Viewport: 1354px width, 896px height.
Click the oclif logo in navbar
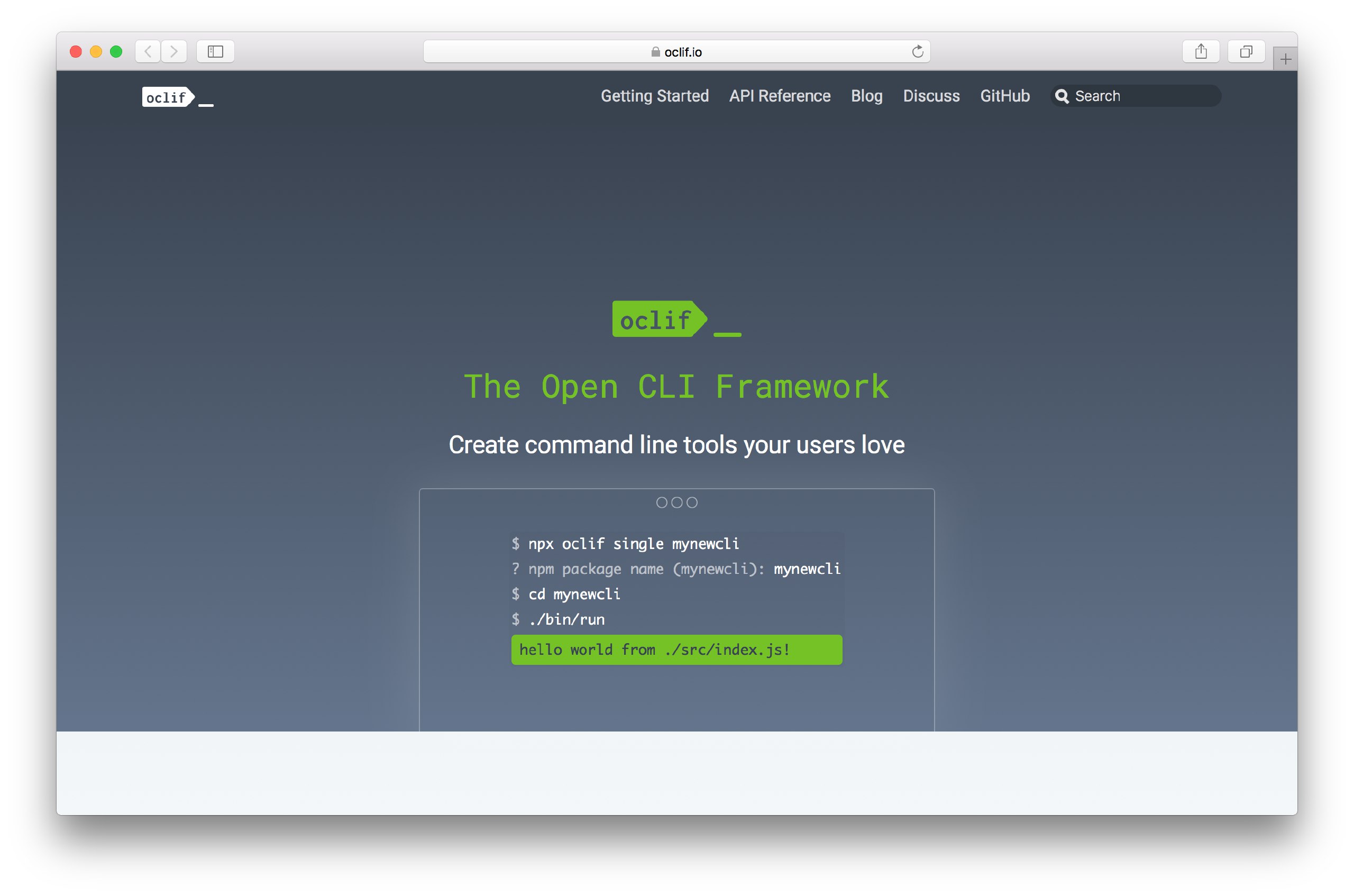pos(178,97)
